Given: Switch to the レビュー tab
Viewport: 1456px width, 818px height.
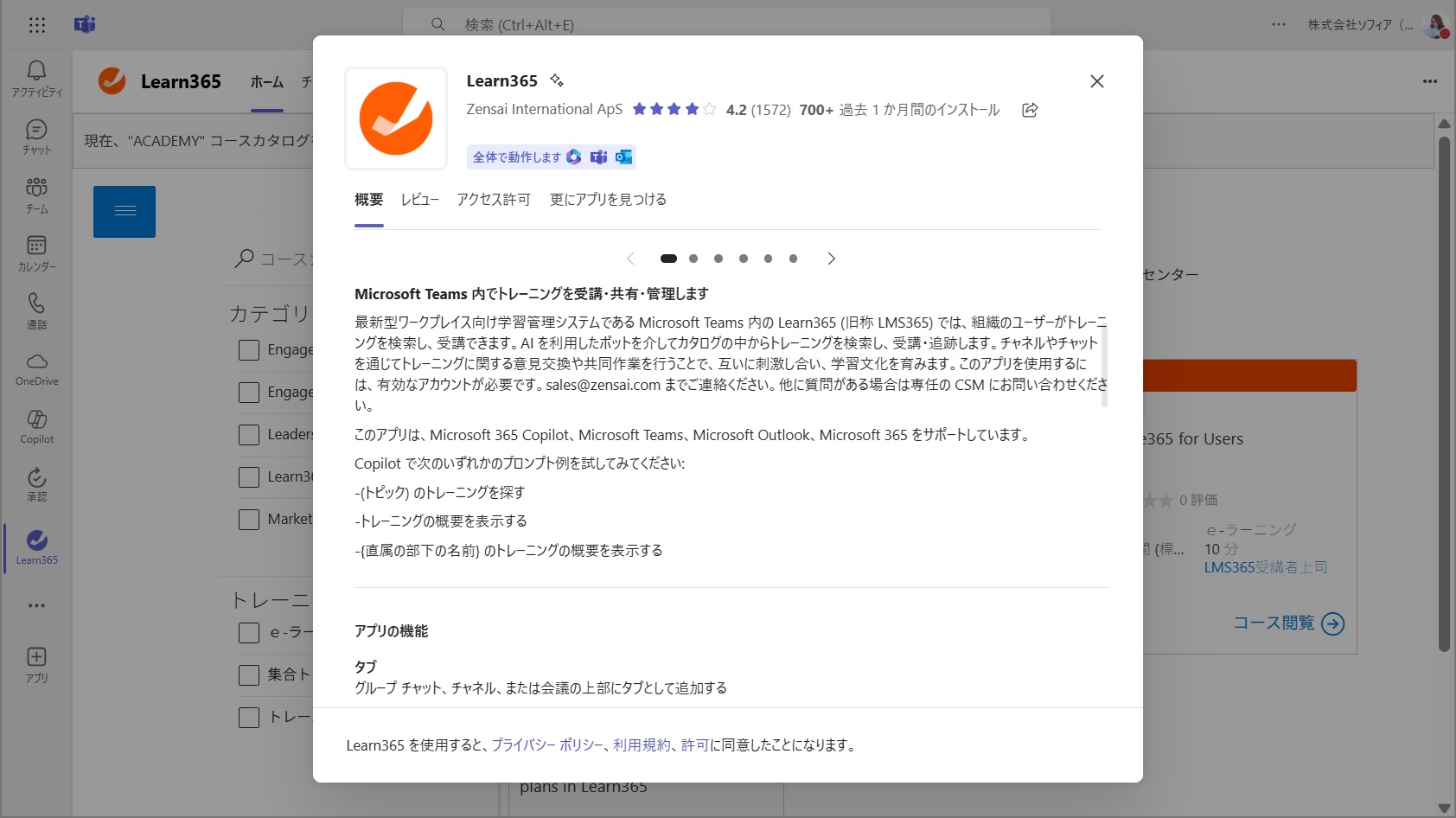Looking at the screenshot, I should click(420, 200).
